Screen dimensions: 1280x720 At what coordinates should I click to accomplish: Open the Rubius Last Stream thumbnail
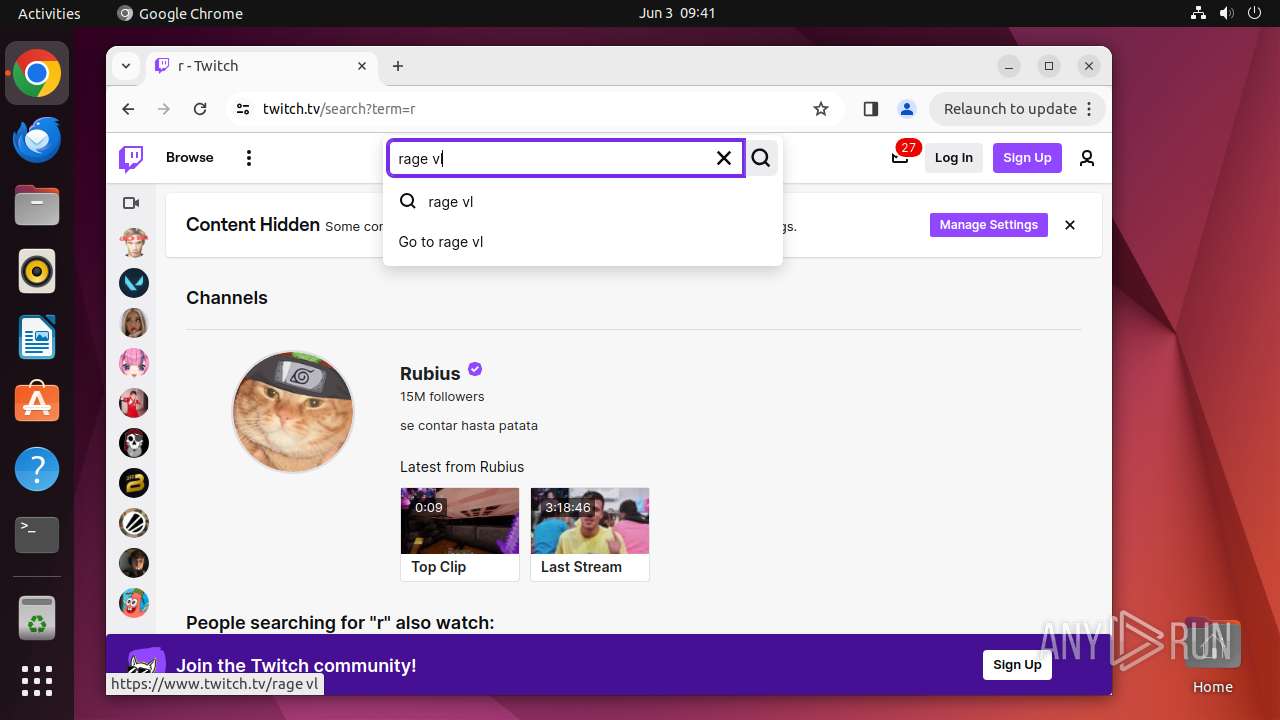tap(590, 521)
